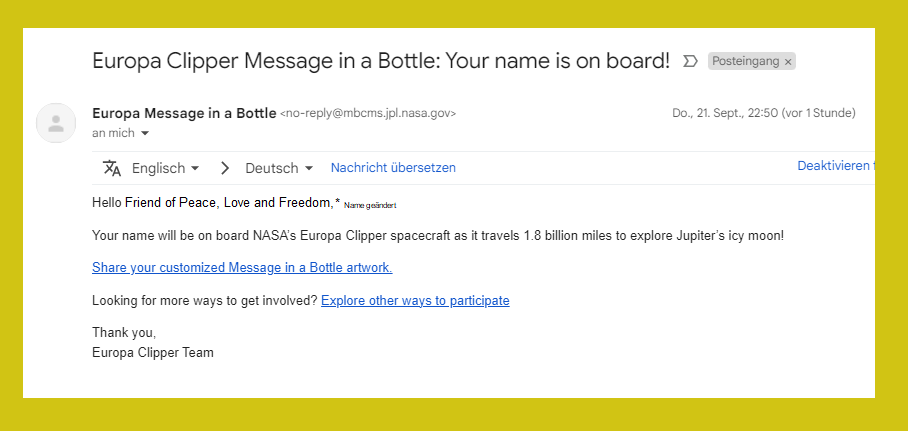Open the Englisch source language dropdown
This screenshot has width=908, height=431.
click(166, 168)
